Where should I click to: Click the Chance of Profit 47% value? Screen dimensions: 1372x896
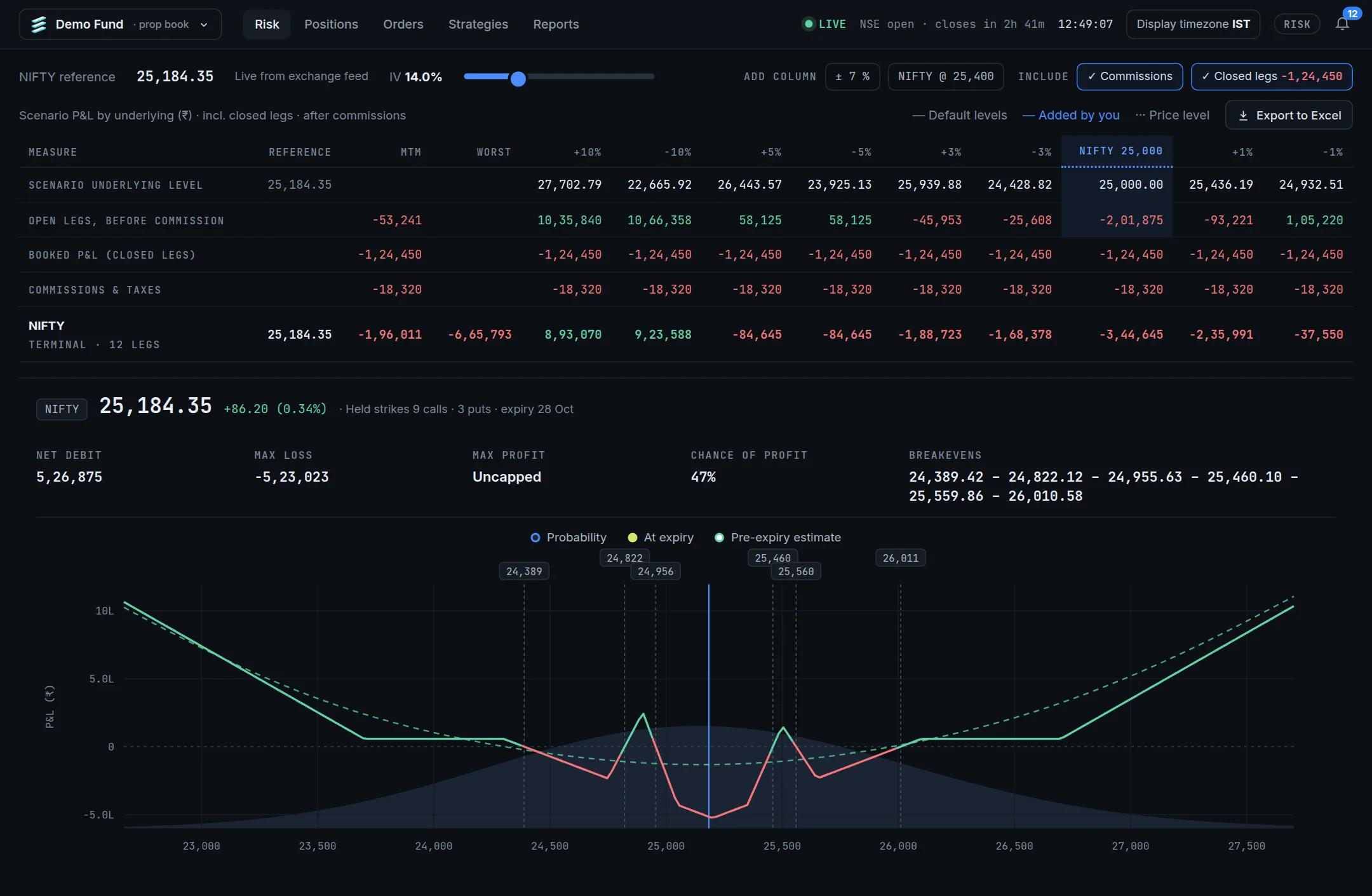click(x=703, y=477)
